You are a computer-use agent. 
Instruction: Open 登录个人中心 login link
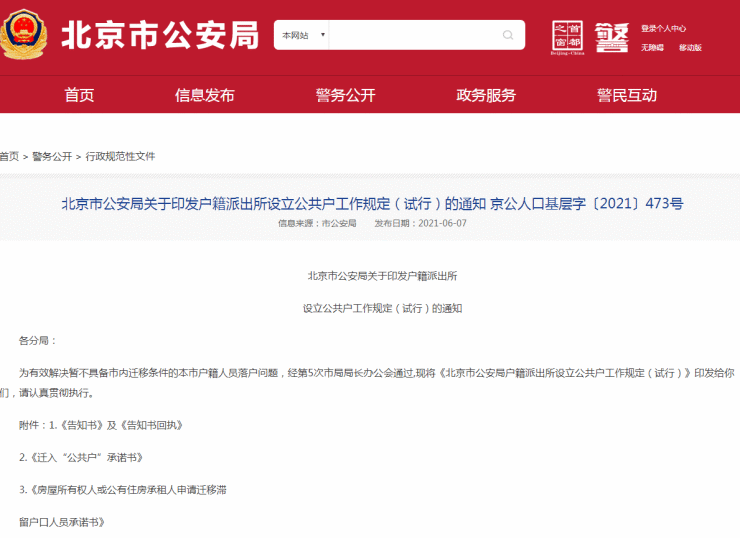click(x=663, y=29)
